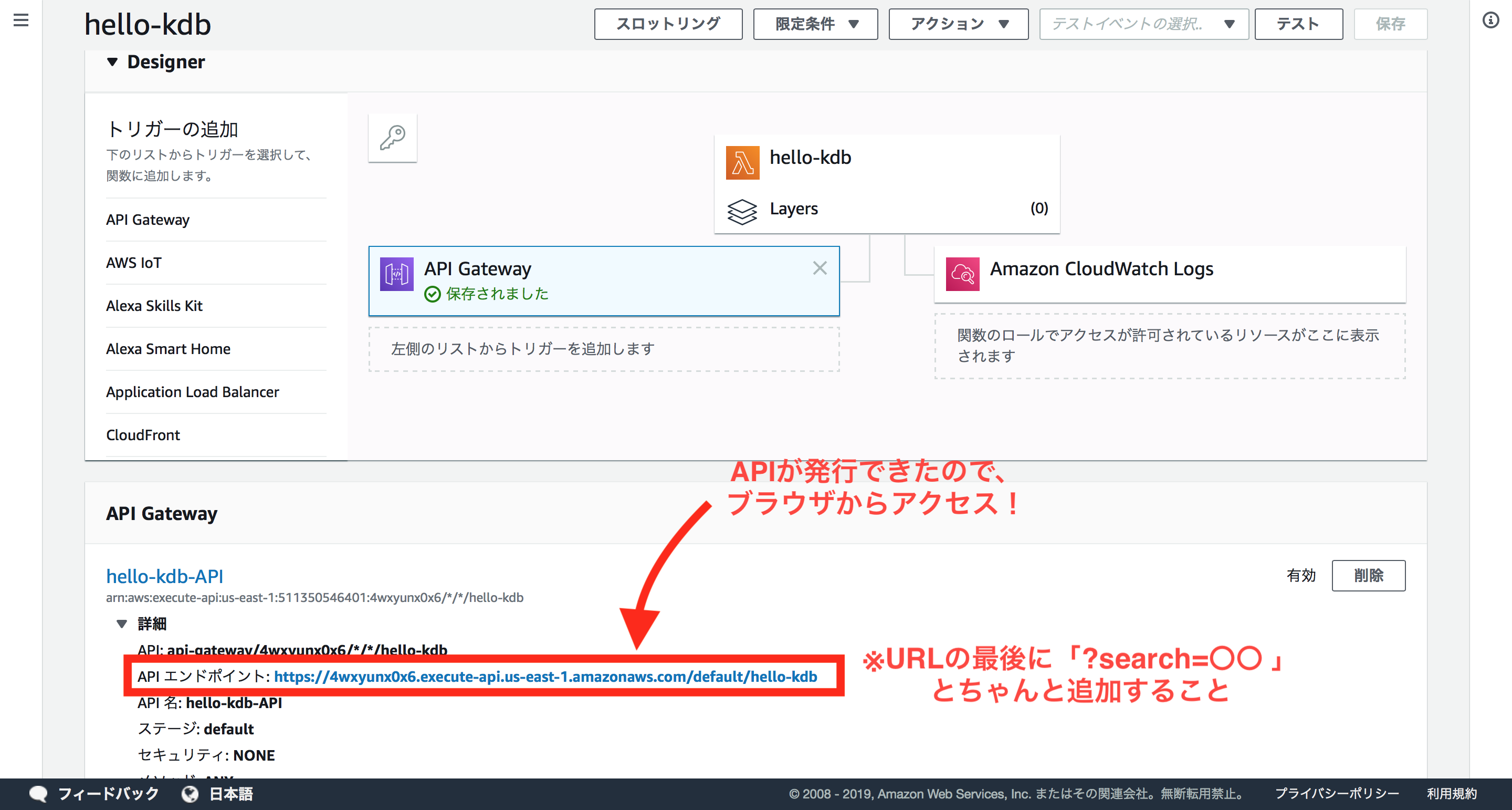Viewport: 1512px width, 810px height.
Task: Click the green saved checkmark icon
Action: point(433,294)
